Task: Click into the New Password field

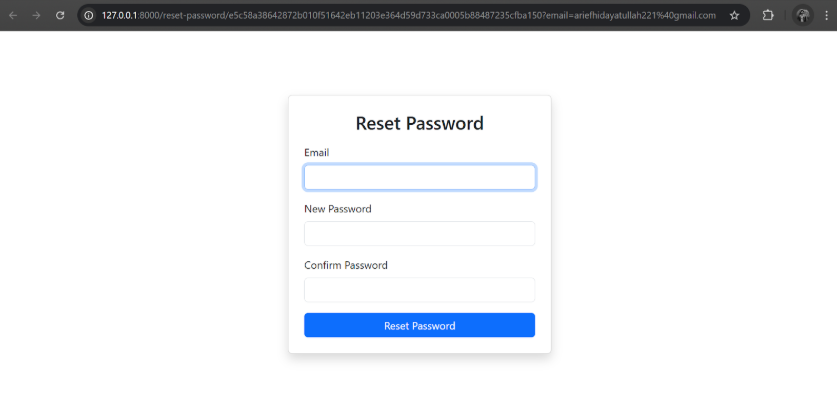Action: pos(419,234)
